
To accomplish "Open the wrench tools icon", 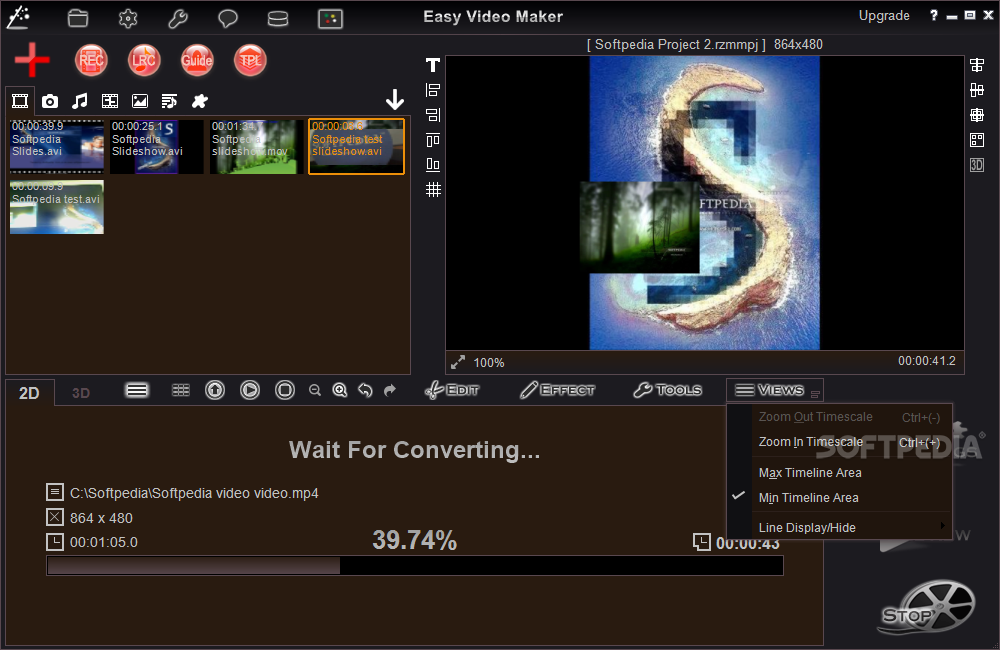I will tap(178, 18).
